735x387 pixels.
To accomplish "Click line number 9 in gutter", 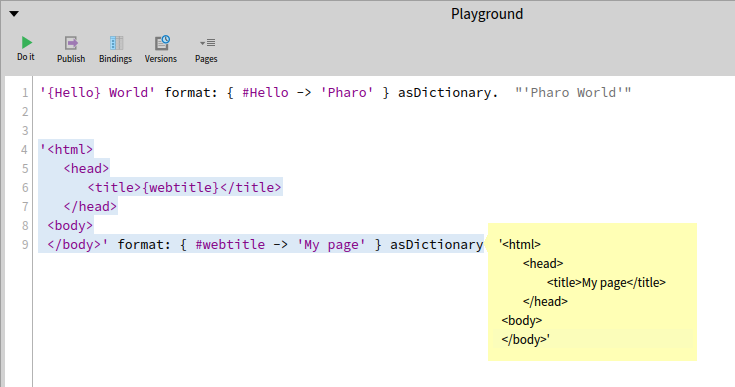I will 25,245.
